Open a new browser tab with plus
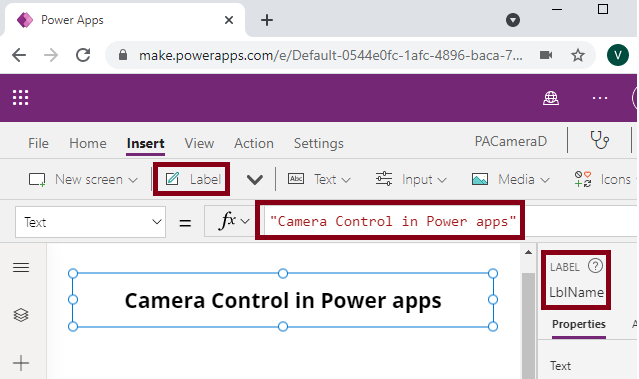The image size is (639, 379). tap(267, 20)
